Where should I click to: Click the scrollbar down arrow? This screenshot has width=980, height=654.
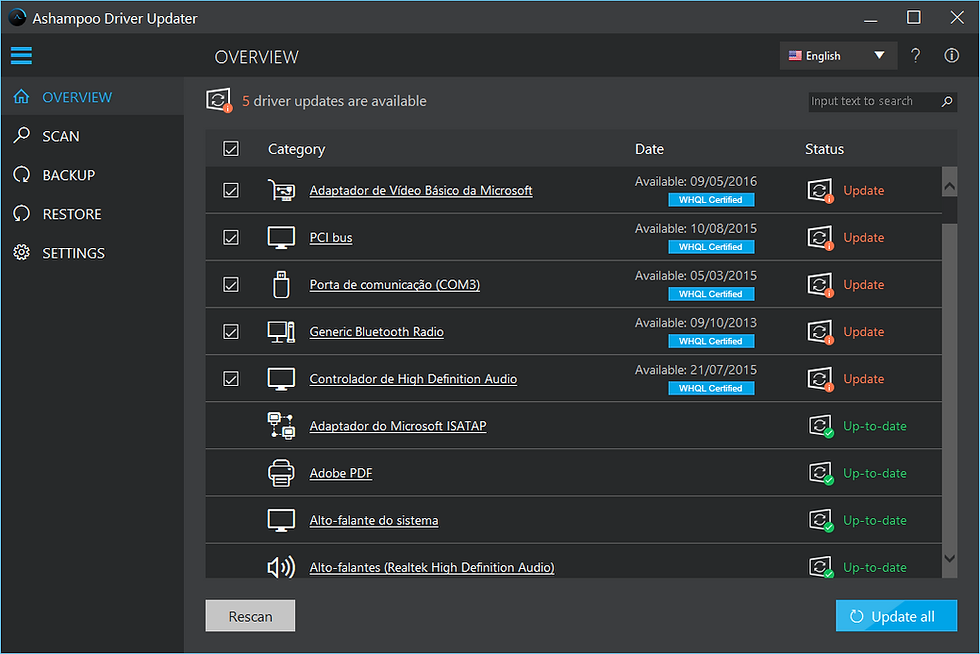pyautogui.click(x=949, y=558)
